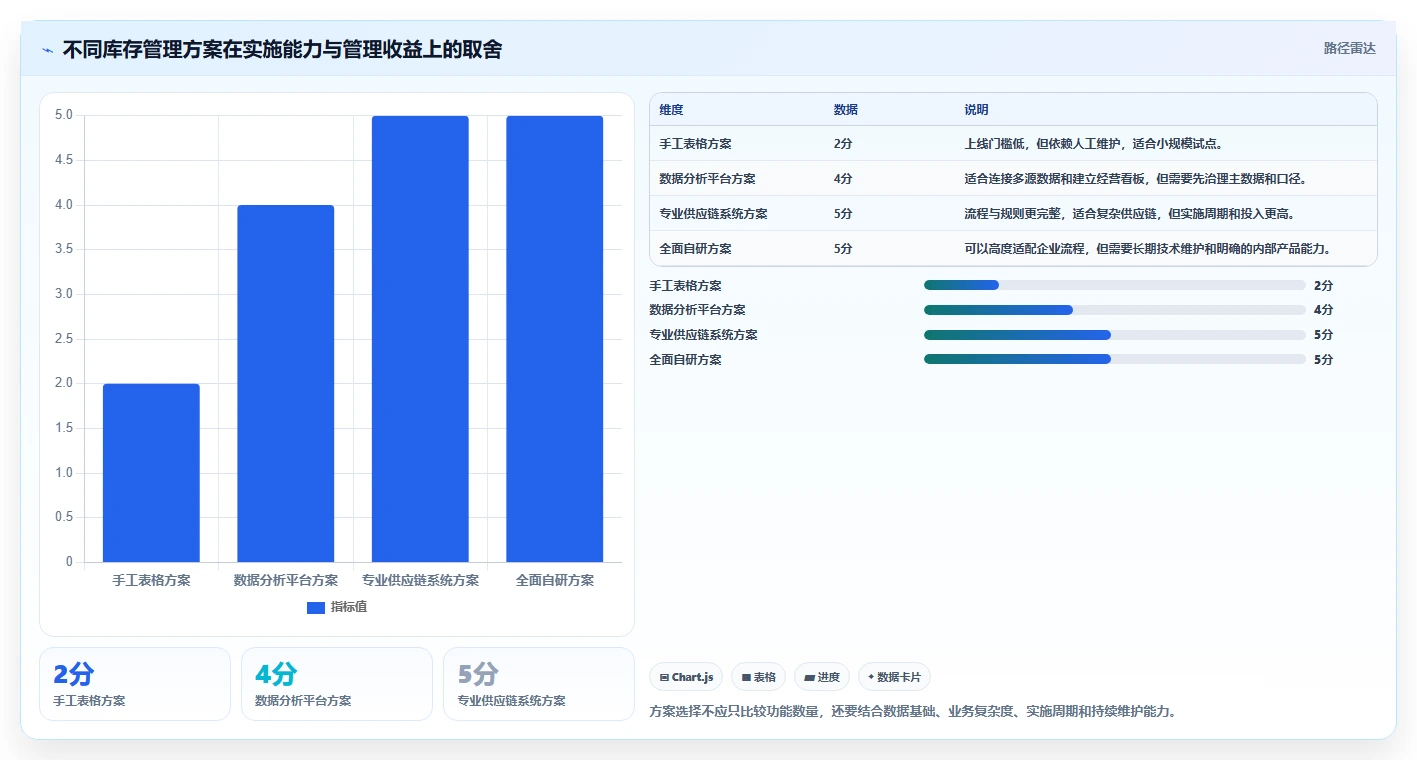Click description starting '可以高度适配企业流程'
Screen dimensions: 1417x760
(x=1151, y=249)
